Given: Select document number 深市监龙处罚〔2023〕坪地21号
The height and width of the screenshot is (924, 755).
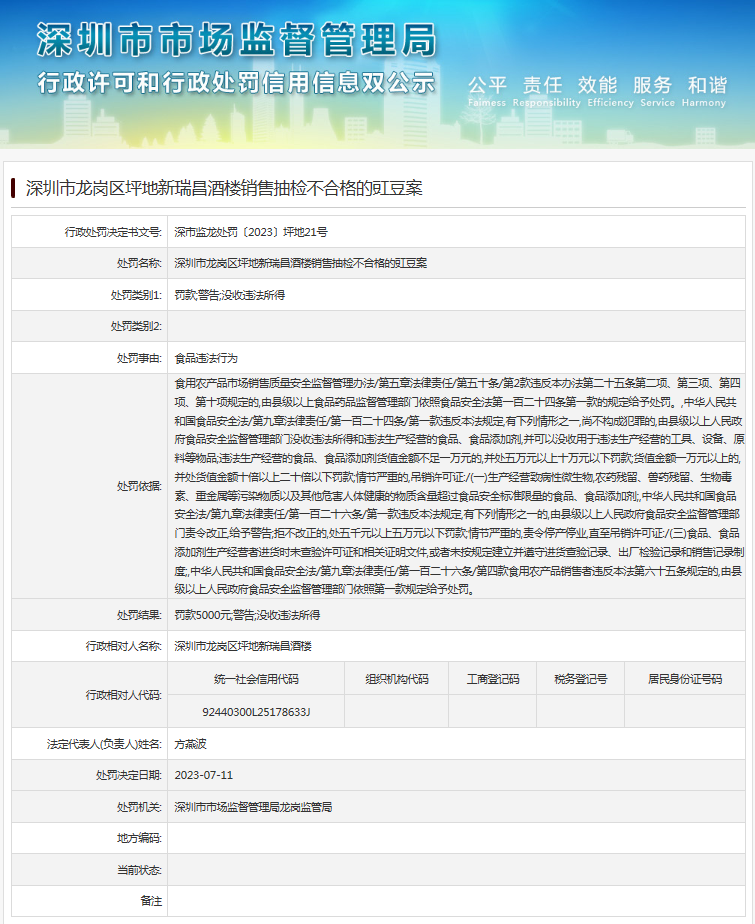Looking at the screenshot, I should pyautogui.click(x=251, y=232).
